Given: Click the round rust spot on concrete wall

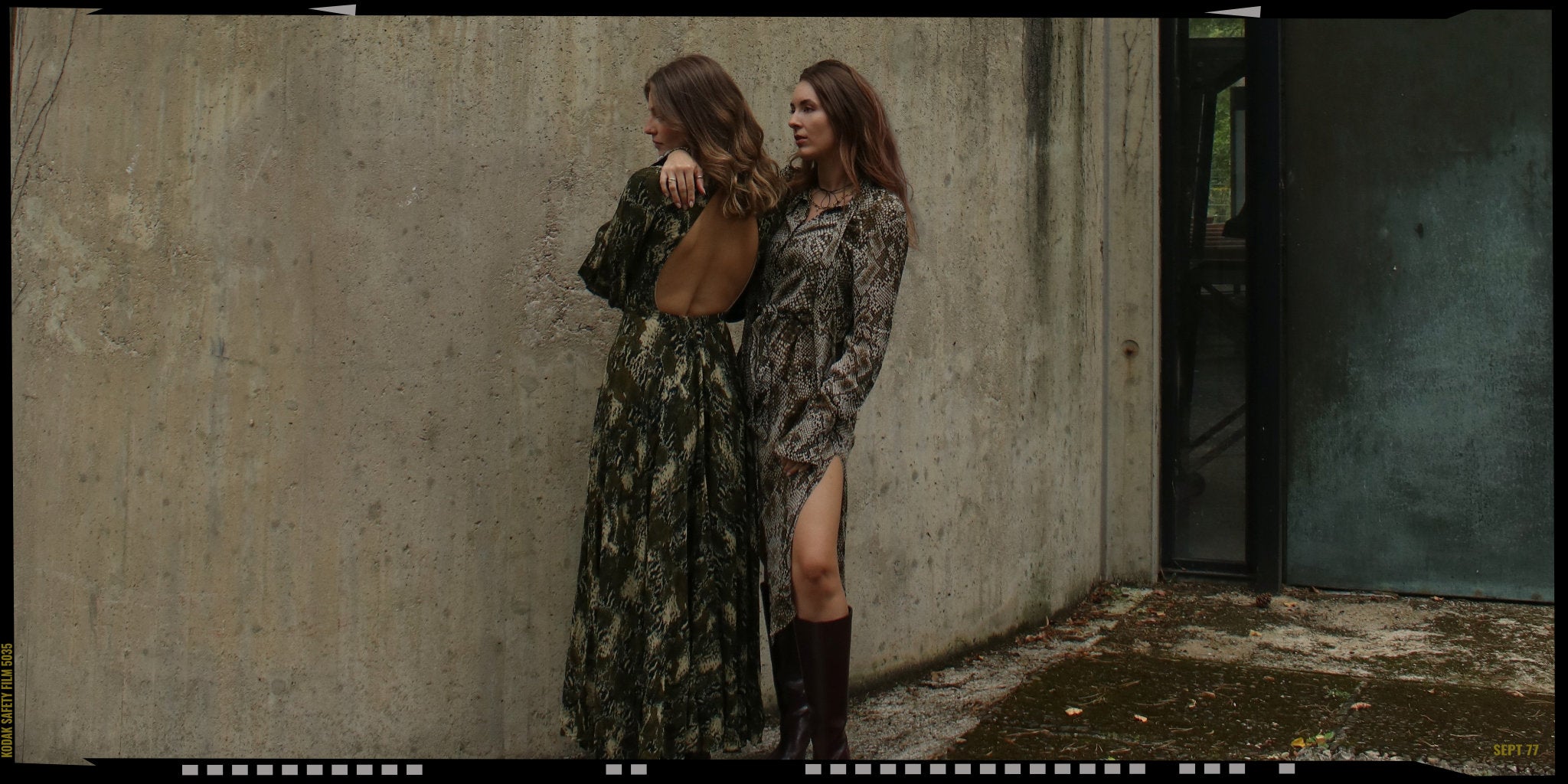Looking at the screenshot, I should click(1128, 353).
